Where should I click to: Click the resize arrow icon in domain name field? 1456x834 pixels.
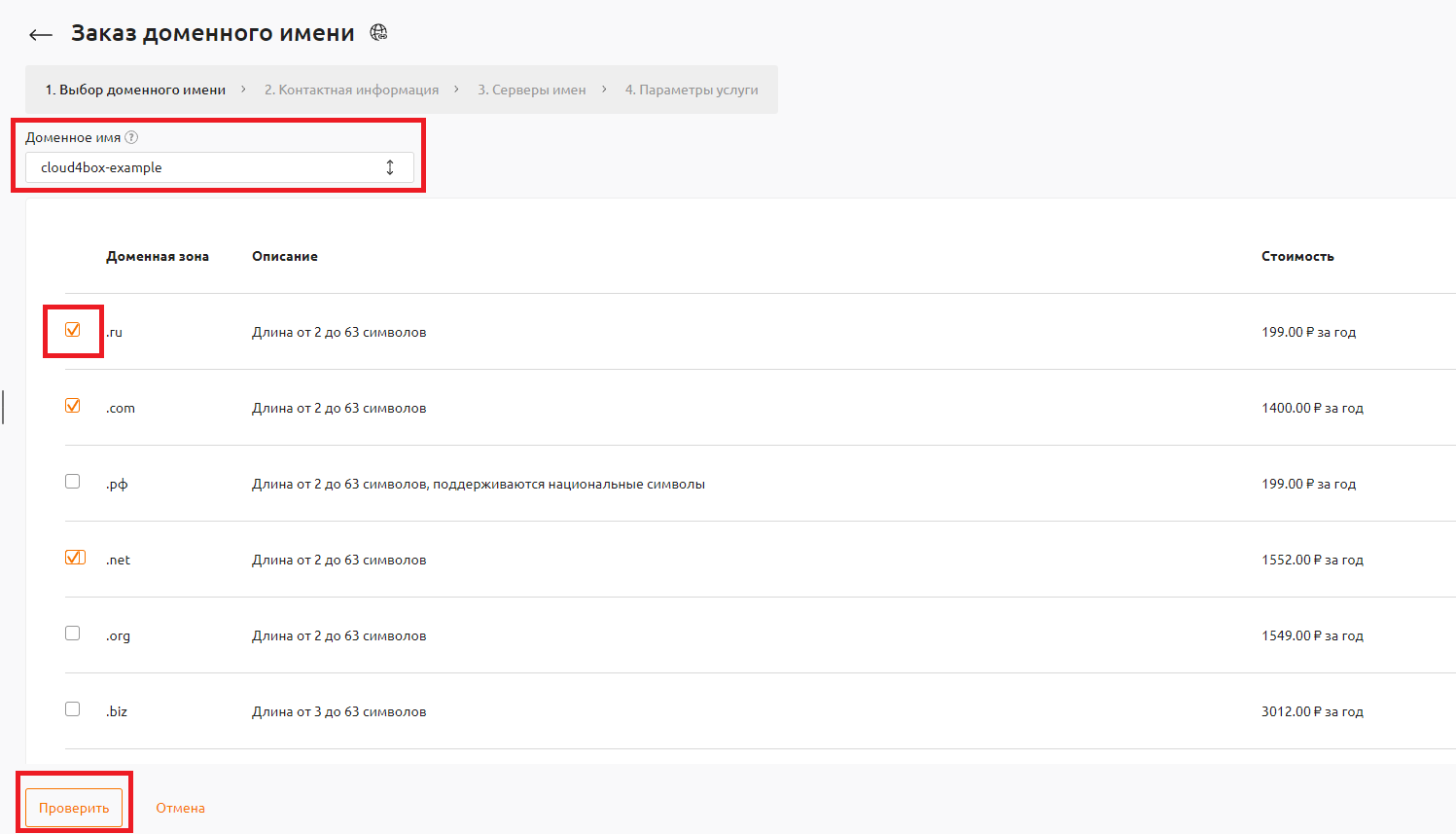click(x=390, y=167)
